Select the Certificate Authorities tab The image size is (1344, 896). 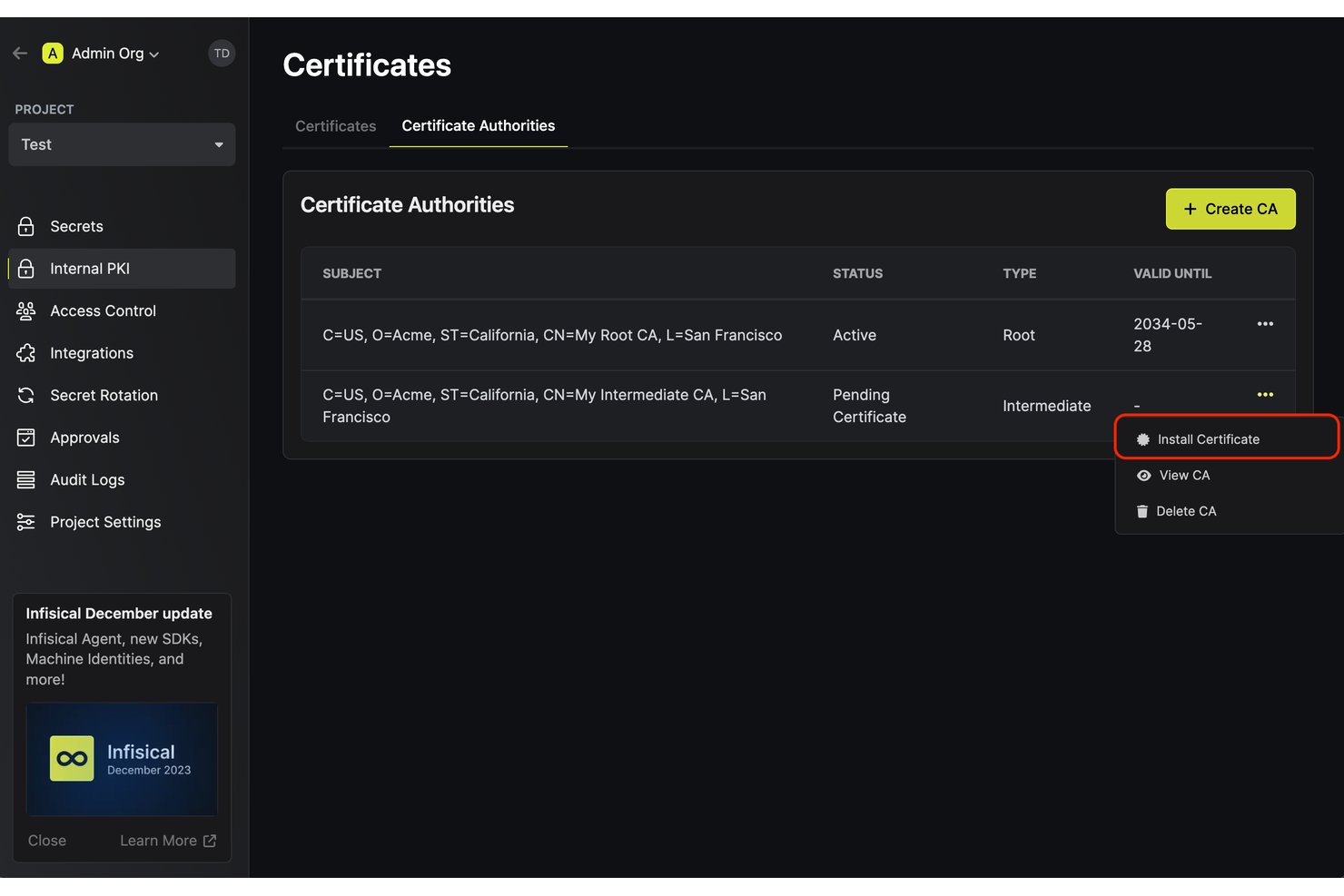(479, 126)
